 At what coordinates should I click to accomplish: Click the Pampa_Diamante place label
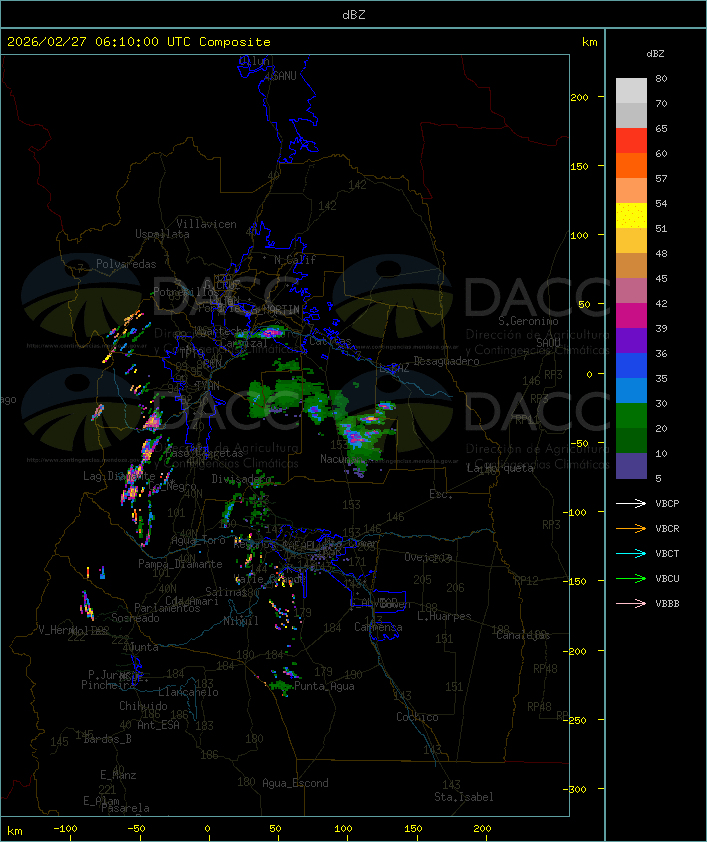point(180,564)
